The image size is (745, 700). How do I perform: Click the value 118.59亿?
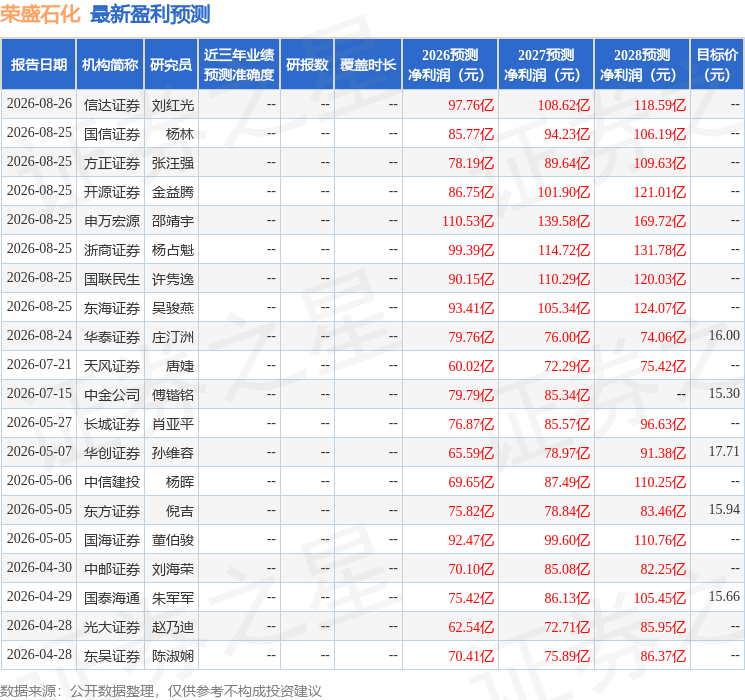[660, 105]
